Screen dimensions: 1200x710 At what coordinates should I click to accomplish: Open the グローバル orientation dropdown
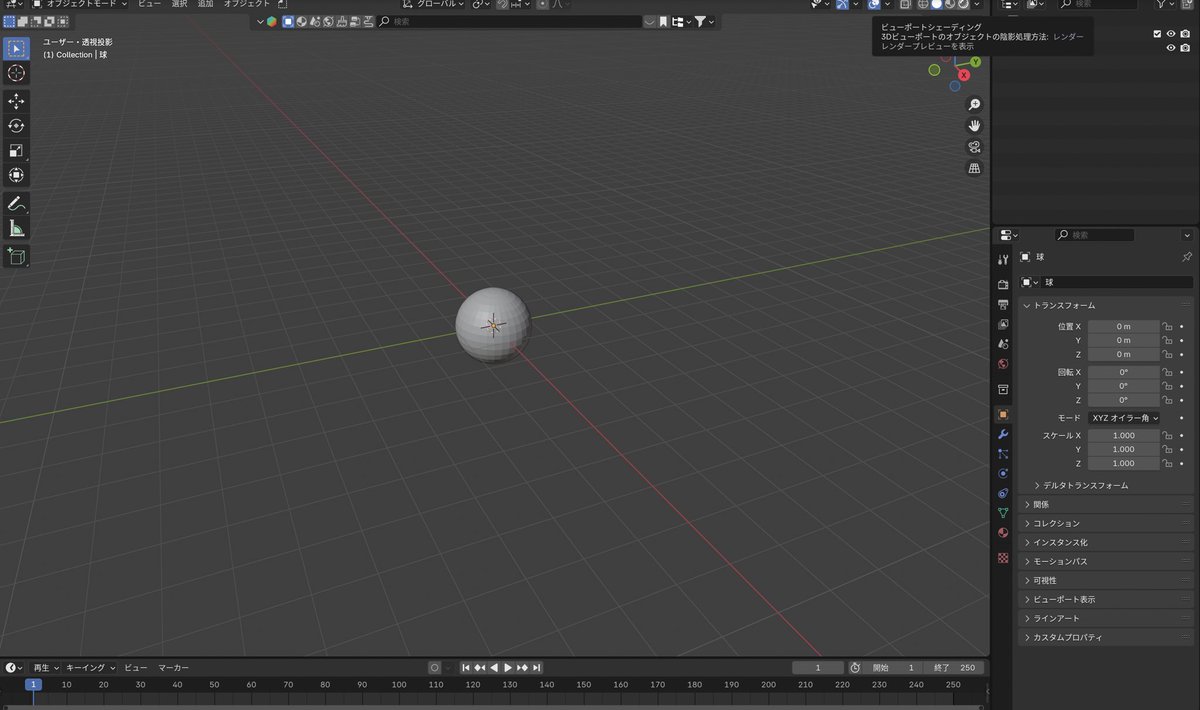[x=433, y=4]
